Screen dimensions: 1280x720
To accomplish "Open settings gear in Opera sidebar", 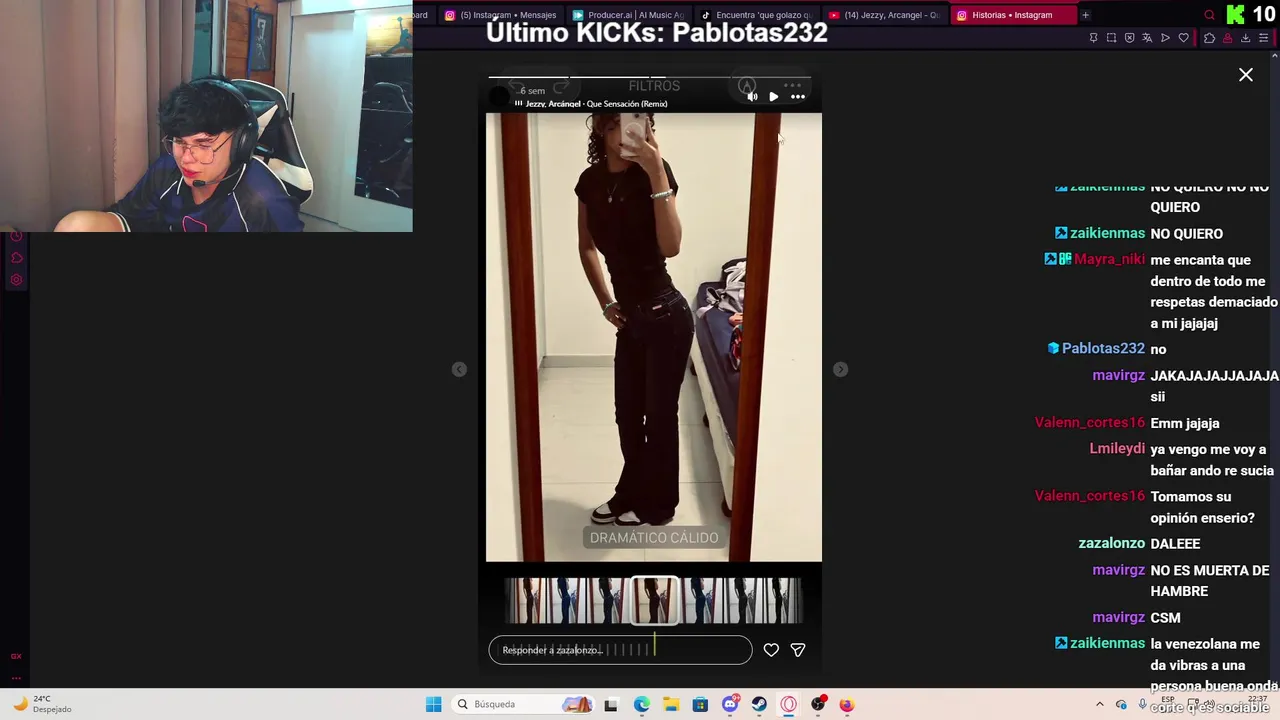I will pos(16,280).
